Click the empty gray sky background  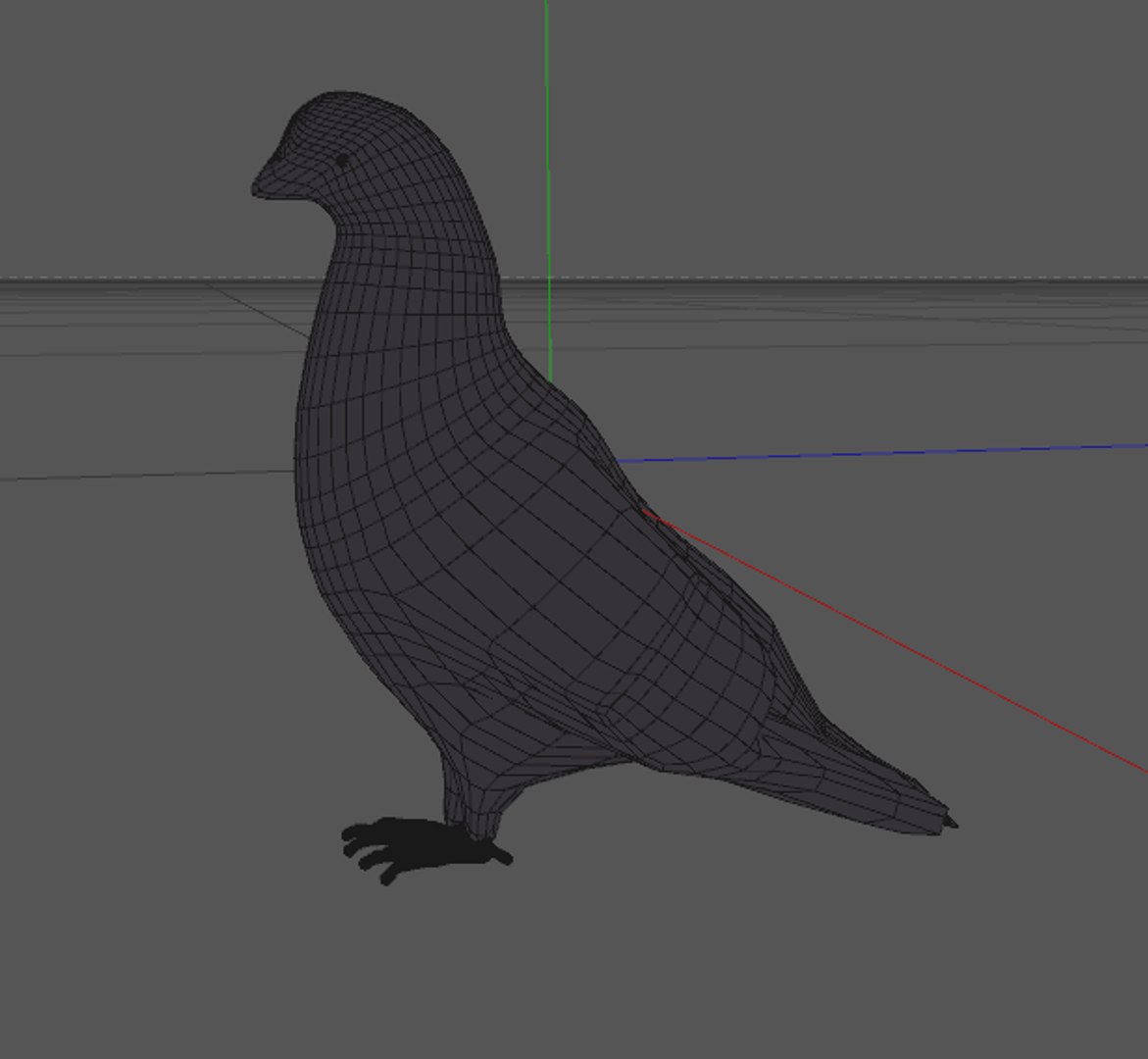click(x=842, y=131)
